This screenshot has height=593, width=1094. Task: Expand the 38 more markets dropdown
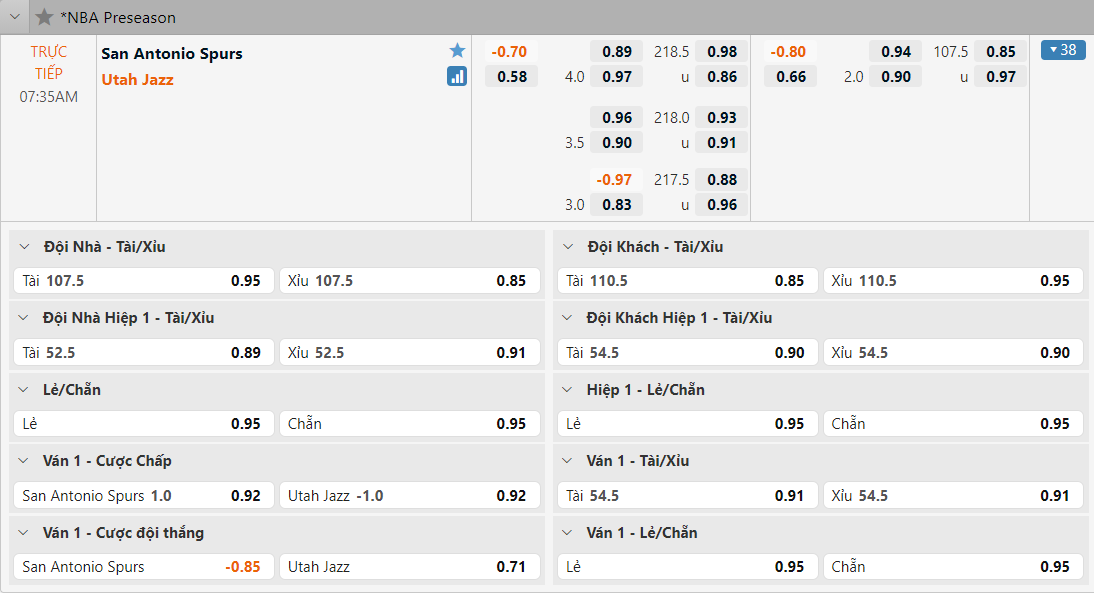point(1063,50)
